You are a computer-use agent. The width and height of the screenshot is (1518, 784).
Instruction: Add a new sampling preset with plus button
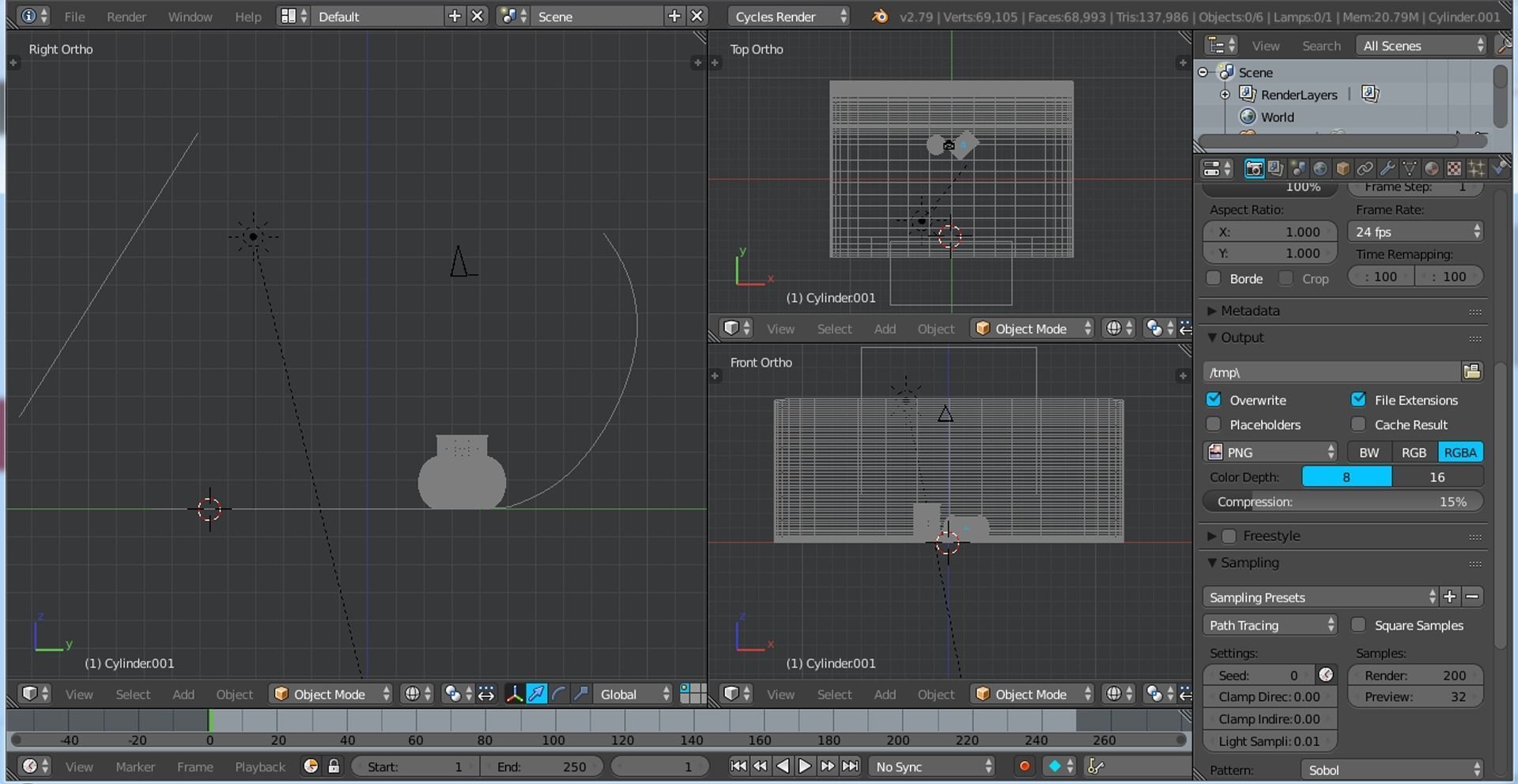pyautogui.click(x=1449, y=597)
